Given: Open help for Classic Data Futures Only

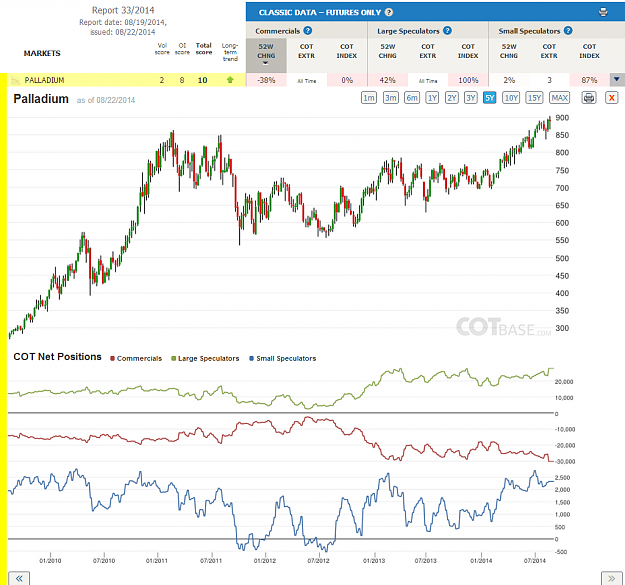Looking at the screenshot, I should coord(389,12).
